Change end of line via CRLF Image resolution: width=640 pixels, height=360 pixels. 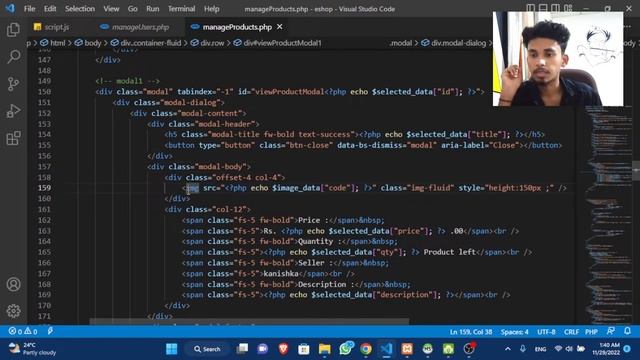point(571,332)
